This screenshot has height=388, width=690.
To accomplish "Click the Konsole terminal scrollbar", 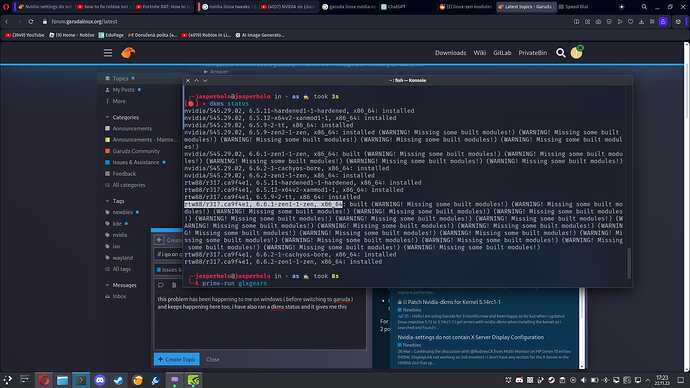I will tap(629, 263).
